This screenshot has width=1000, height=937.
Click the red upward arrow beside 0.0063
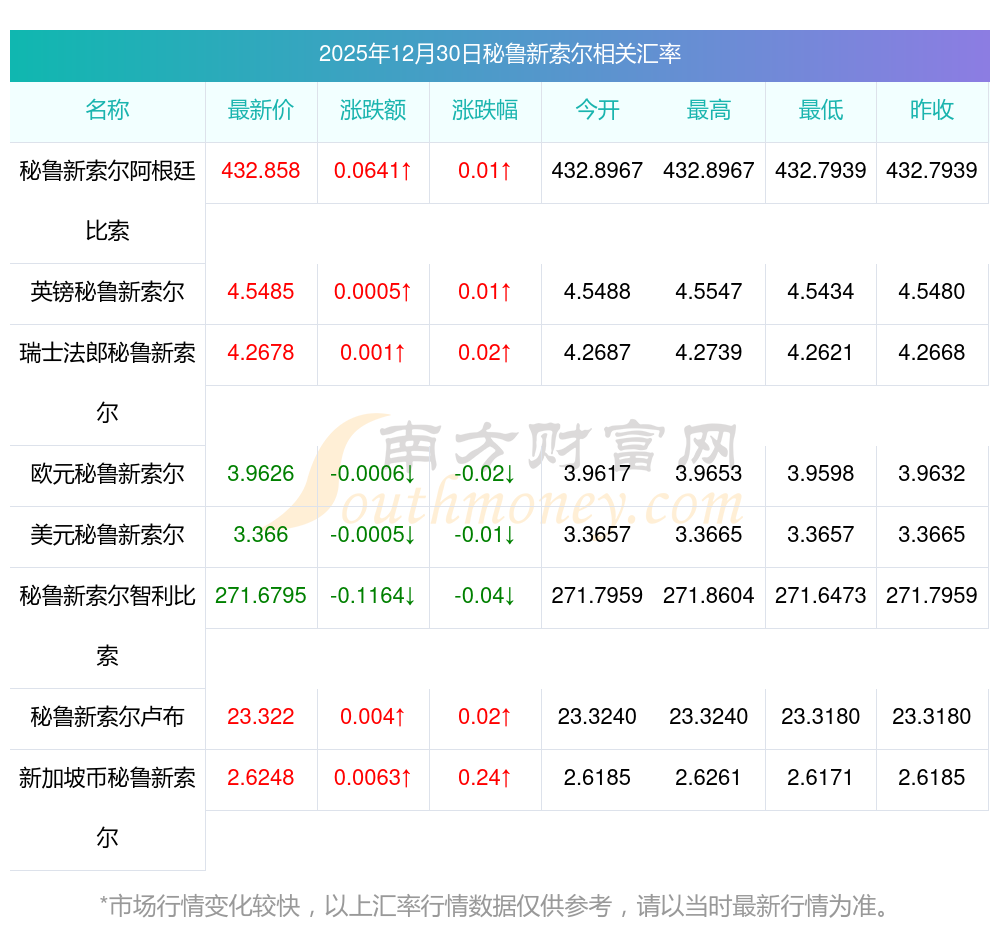click(406, 778)
